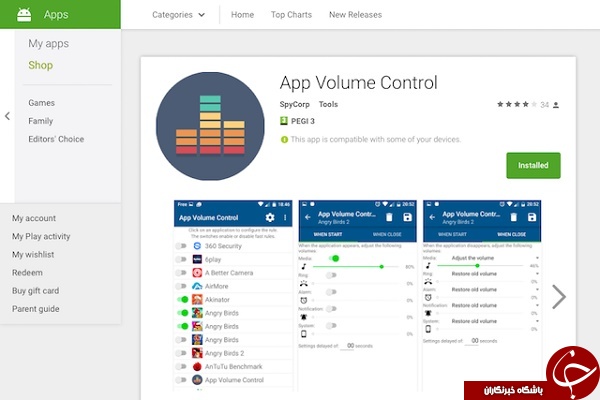Click the Angry Birds 2 app icon
Screen dimensions: 600x400
point(197,353)
